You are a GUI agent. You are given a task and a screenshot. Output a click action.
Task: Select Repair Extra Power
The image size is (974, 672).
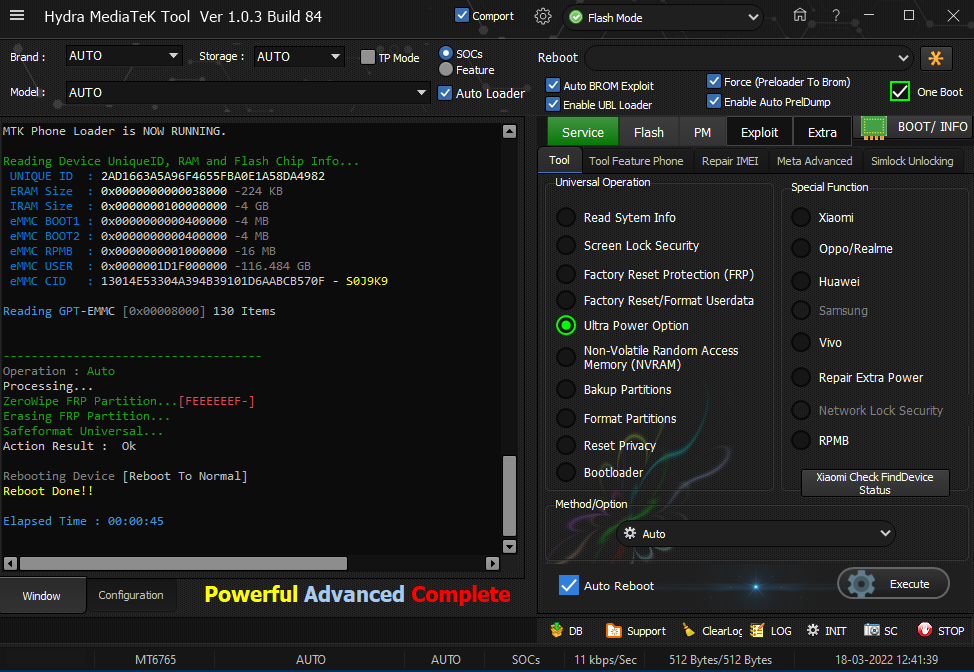801,377
